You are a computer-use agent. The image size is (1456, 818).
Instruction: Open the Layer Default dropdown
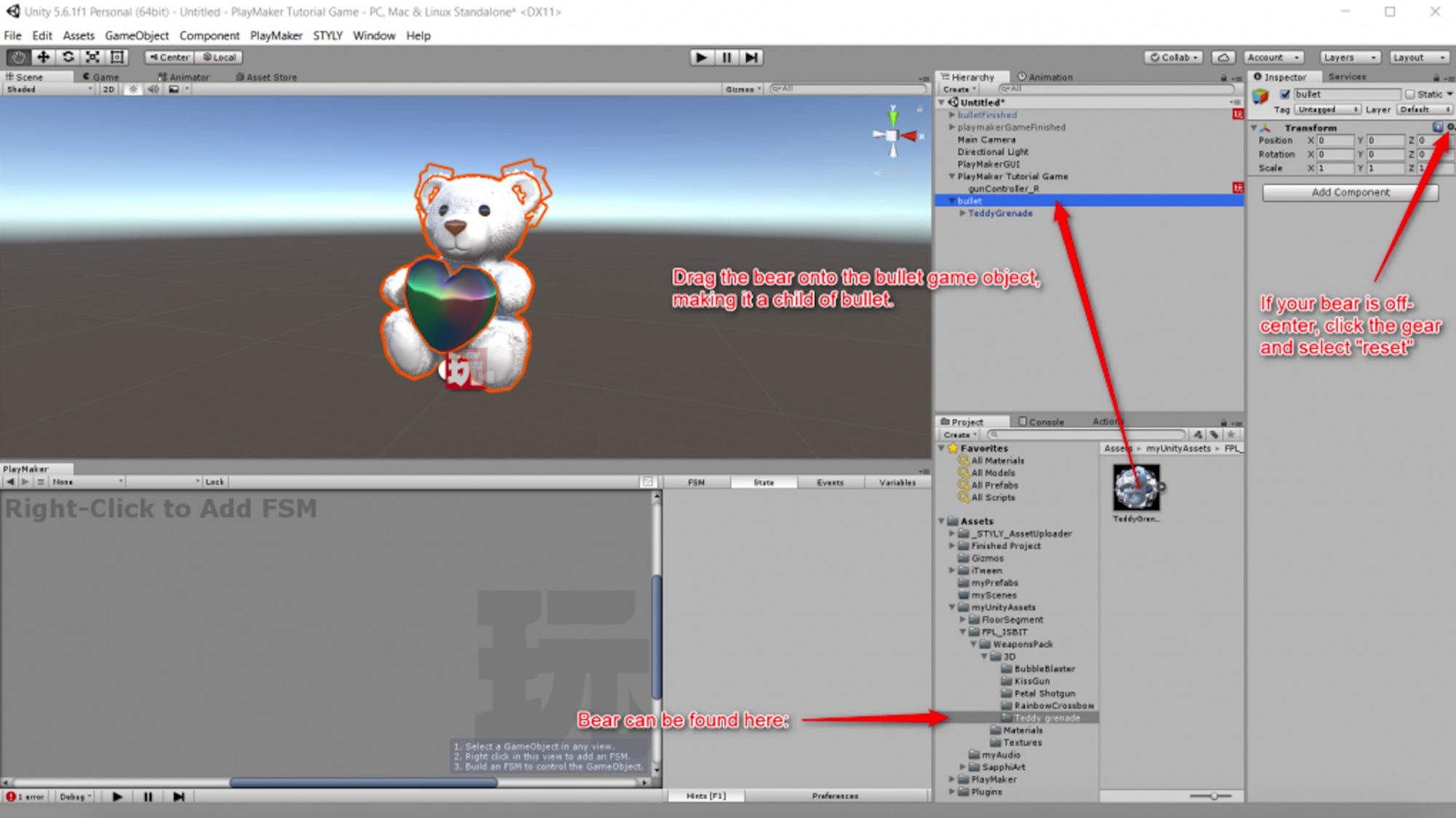pyautogui.click(x=1424, y=109)
